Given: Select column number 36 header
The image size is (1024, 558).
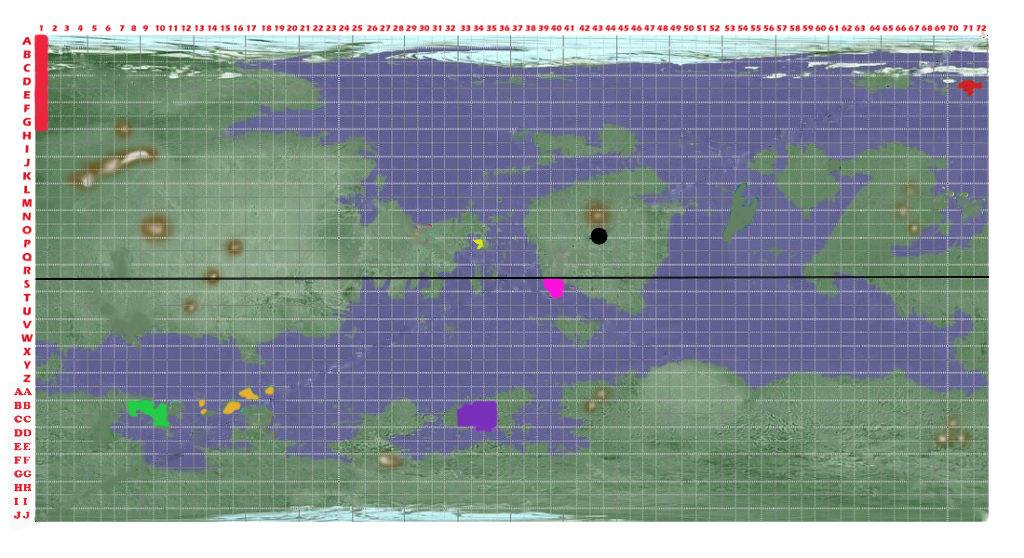Looking at the screenshot, I should [x=504, y=28].
